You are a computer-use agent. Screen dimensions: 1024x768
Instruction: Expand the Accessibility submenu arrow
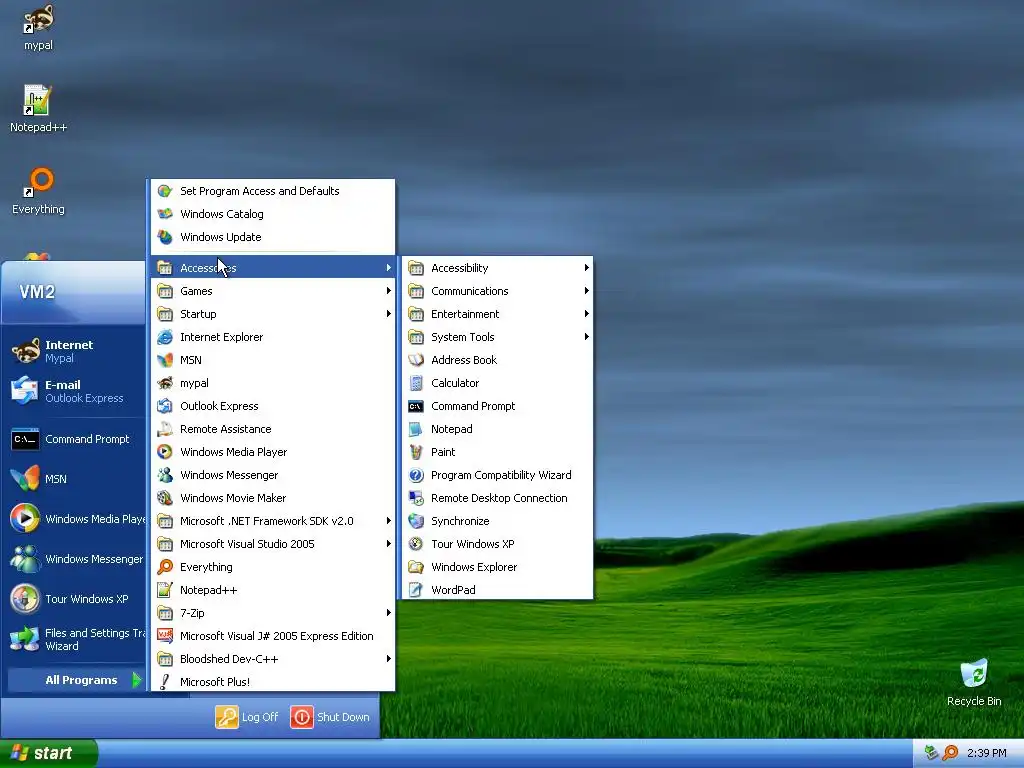tap(586, 268)
